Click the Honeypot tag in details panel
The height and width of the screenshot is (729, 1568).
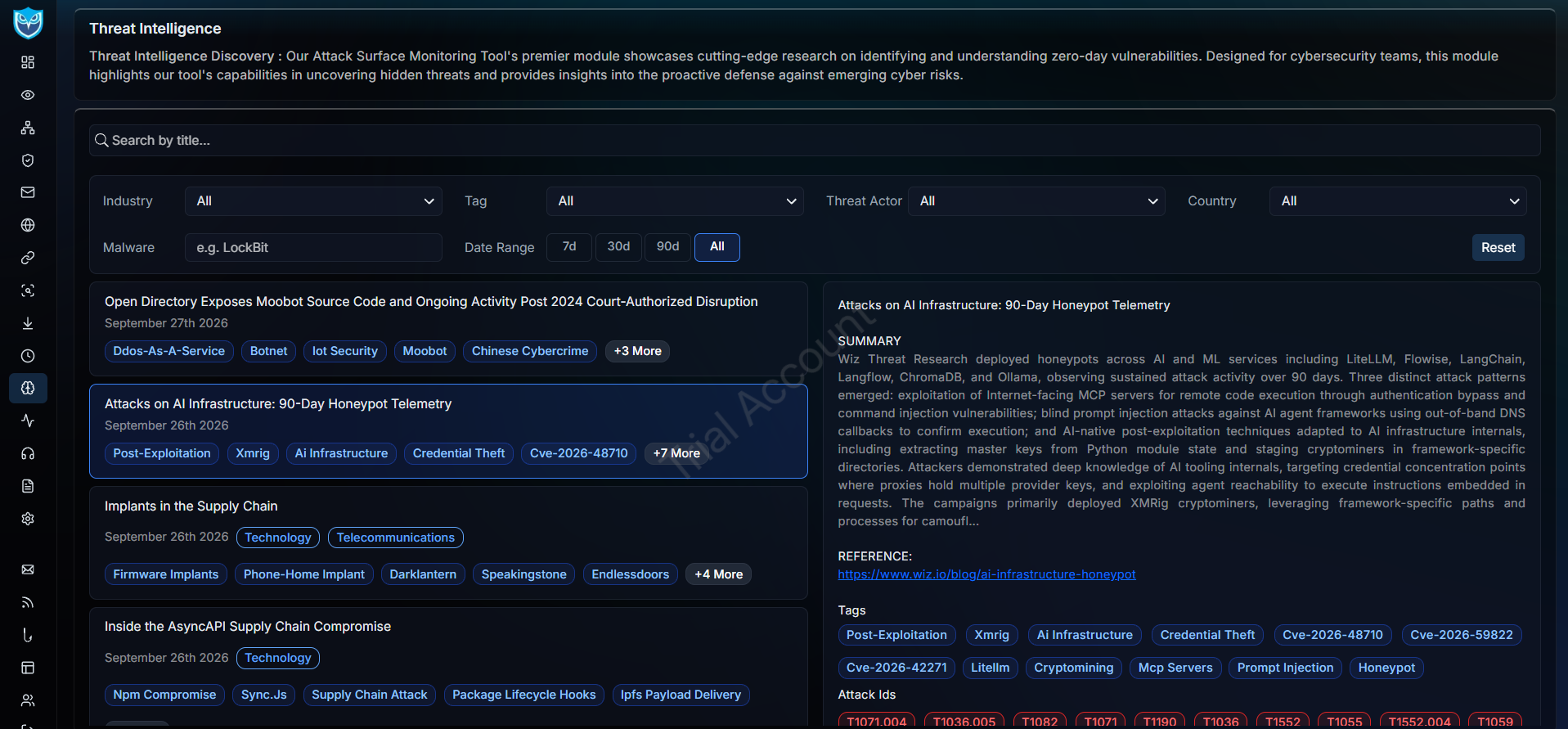1386,668
